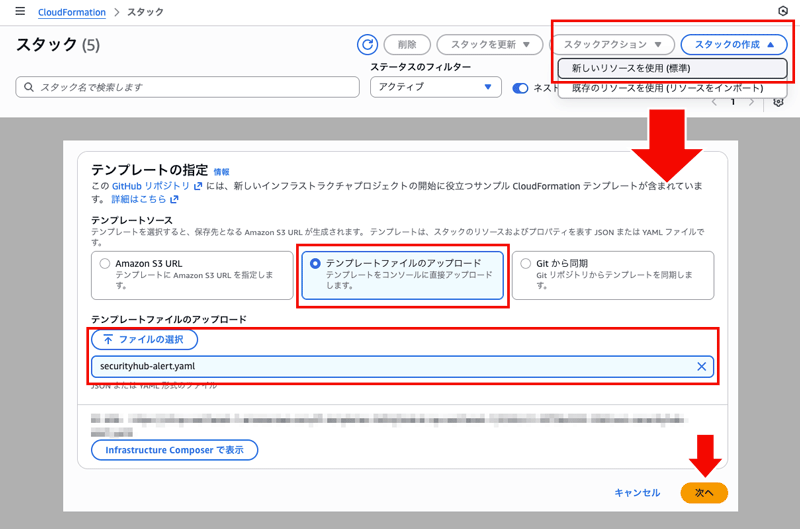Open the GitHub リポジトリ link

coord(151,186)
